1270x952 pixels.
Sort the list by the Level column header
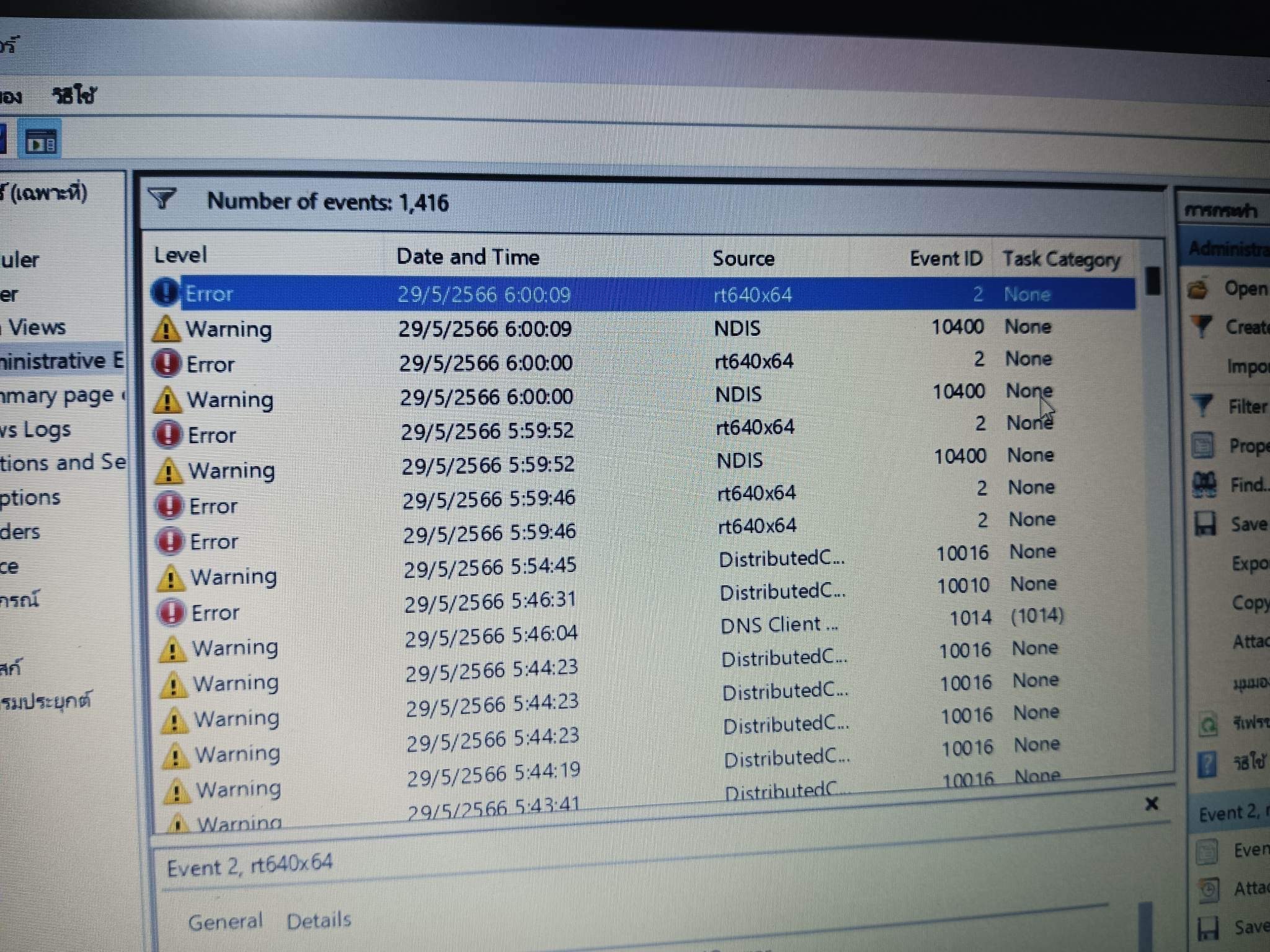click(x=180, y=255)
